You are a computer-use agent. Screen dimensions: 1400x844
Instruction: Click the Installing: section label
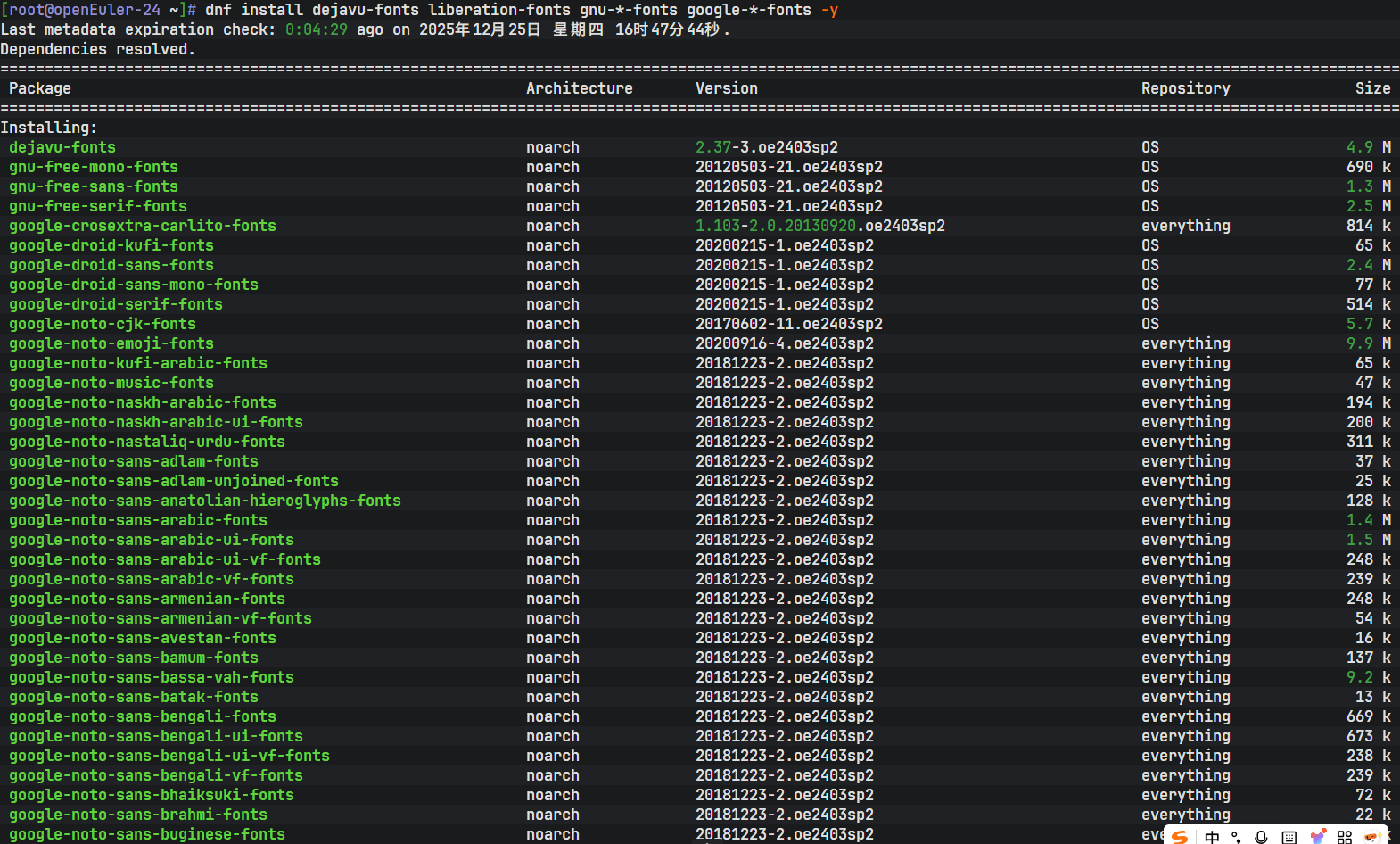(49, 128)
